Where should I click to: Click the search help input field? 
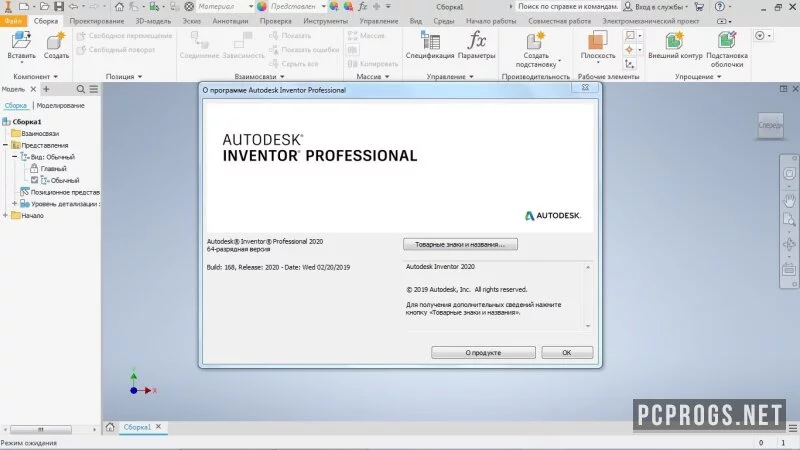[x=567, y=7]
